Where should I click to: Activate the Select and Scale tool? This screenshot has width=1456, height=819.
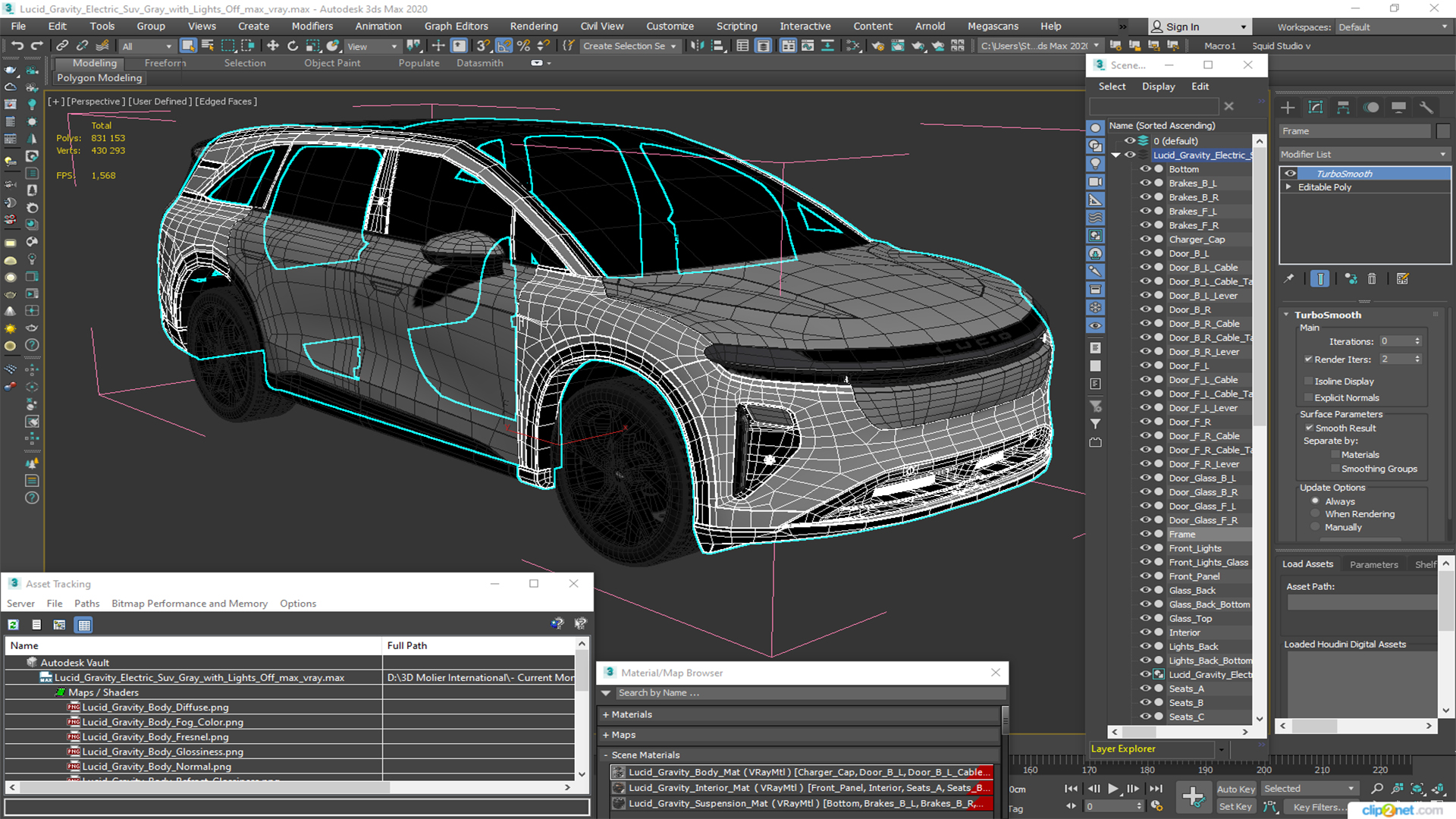312,46
